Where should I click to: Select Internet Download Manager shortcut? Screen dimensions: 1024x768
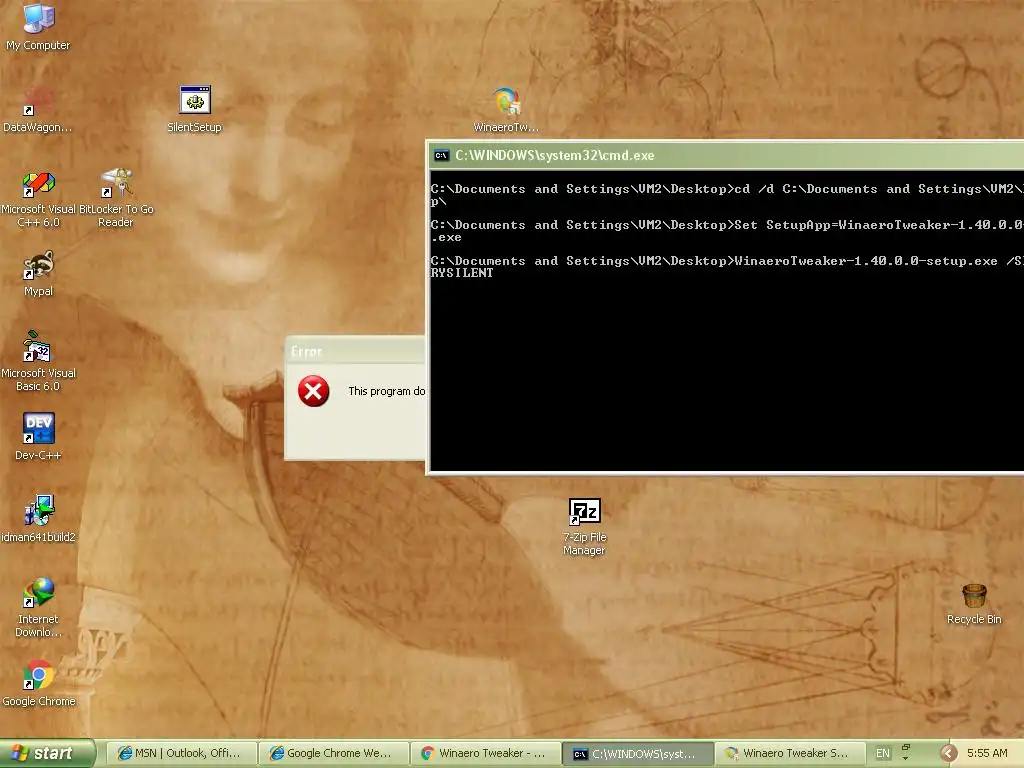tap(38, 607)
